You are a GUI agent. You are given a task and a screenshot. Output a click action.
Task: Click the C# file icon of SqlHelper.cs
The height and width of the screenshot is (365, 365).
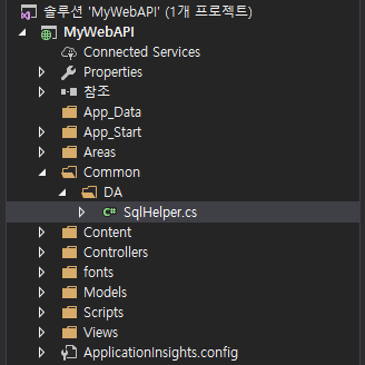pos(109,212)
